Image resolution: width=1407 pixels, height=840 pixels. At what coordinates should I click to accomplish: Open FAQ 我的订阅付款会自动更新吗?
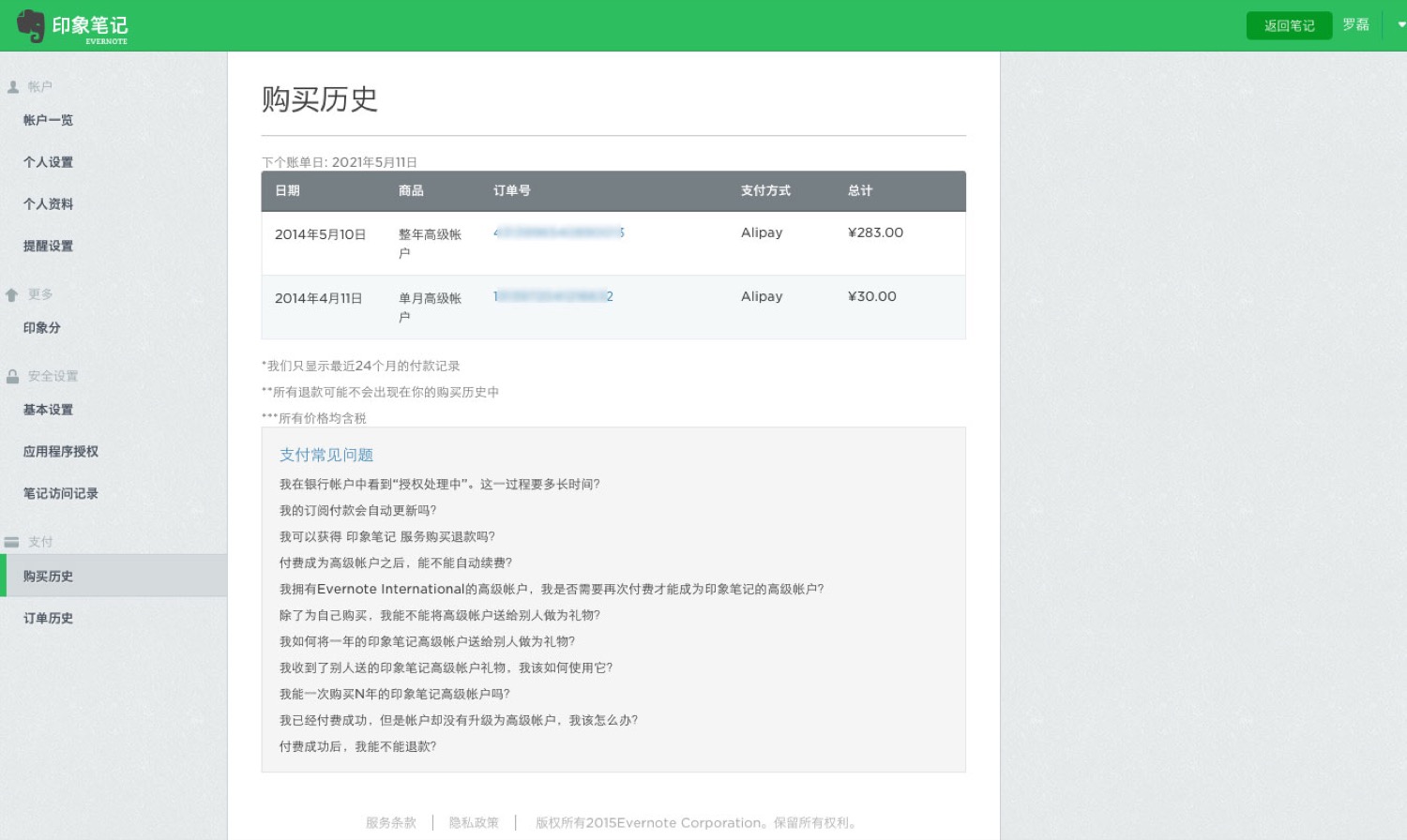(x=357, y=511)
